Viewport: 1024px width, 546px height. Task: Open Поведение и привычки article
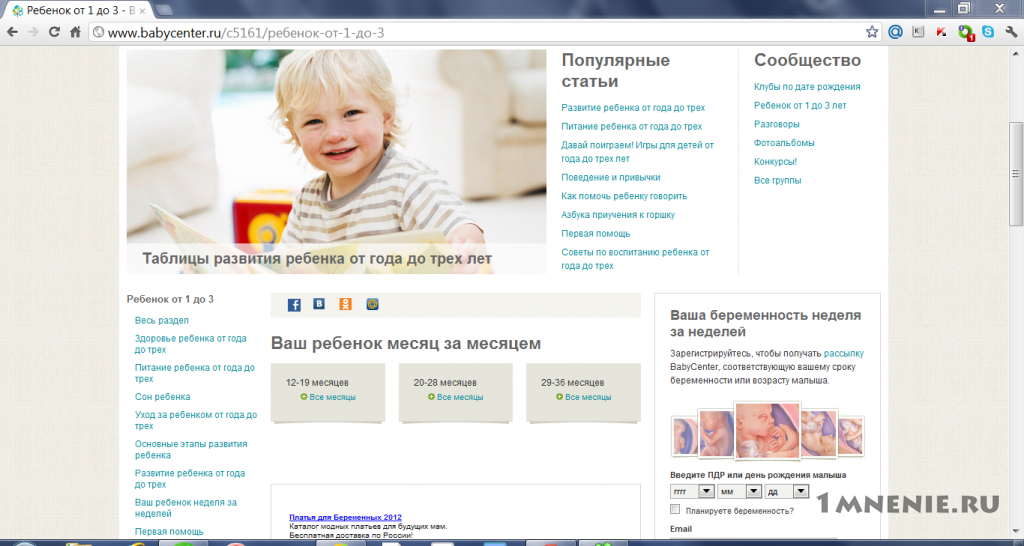[611, 178]
